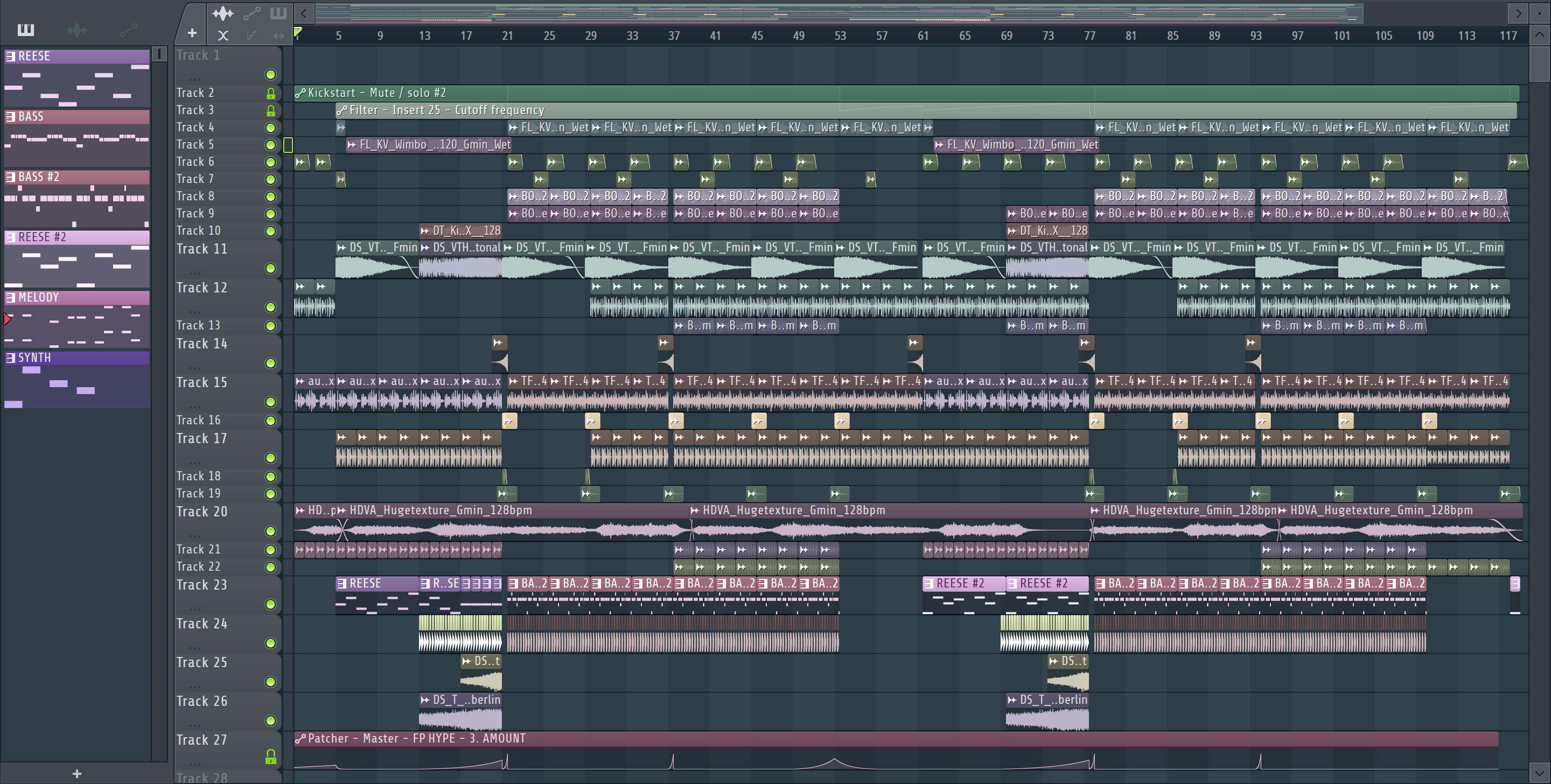Mute Track 17 with its green switch
The height and width of the screenshot is (784, 1551).
[270, 458]
